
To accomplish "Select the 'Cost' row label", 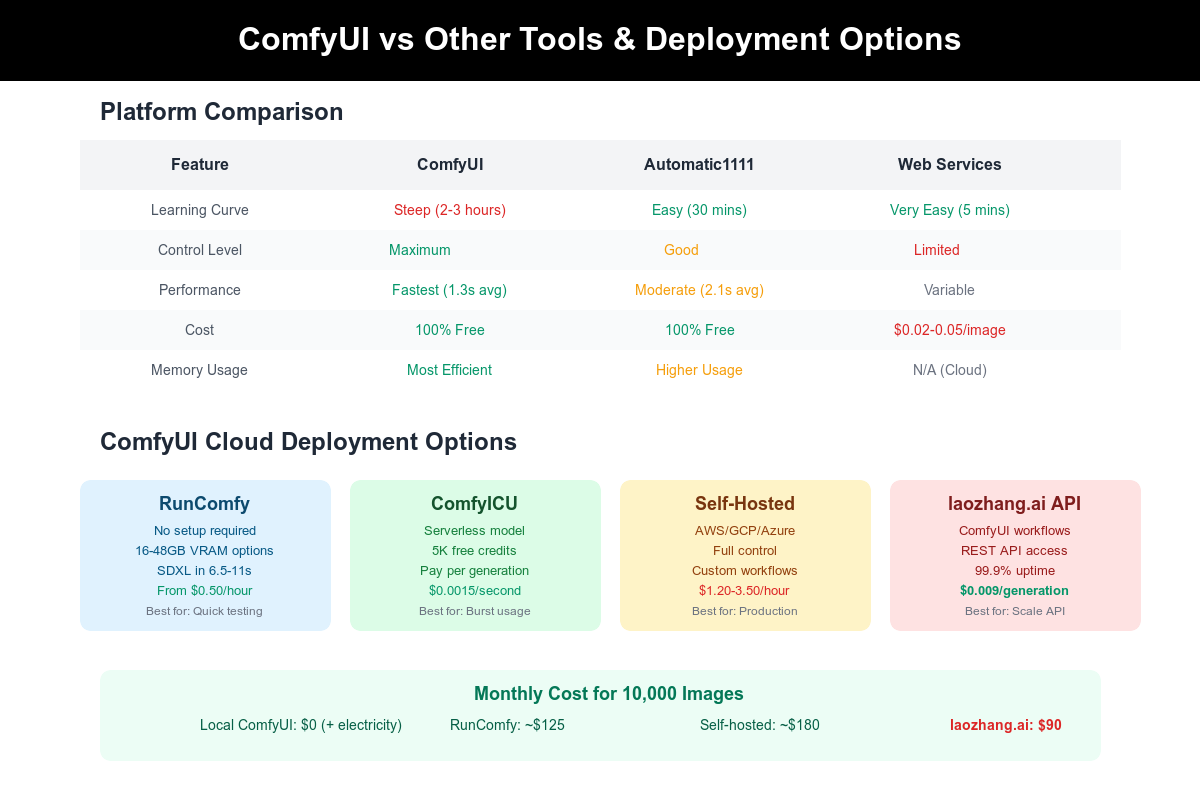I will [x=200, y=330].
